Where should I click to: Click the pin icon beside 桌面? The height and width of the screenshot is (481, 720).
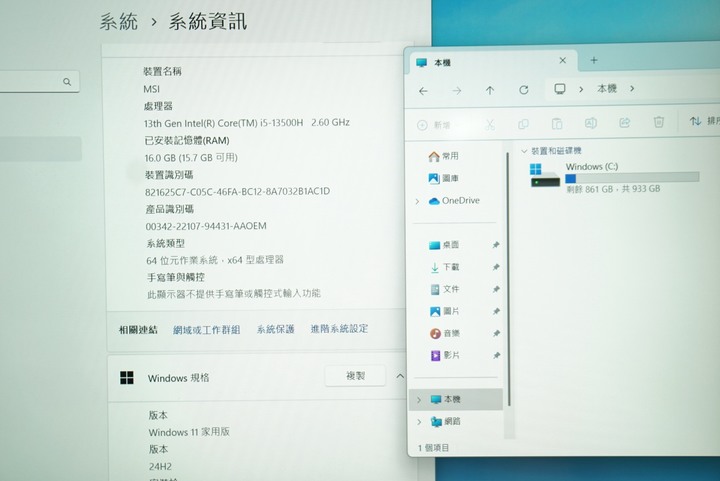pos(496,245)
